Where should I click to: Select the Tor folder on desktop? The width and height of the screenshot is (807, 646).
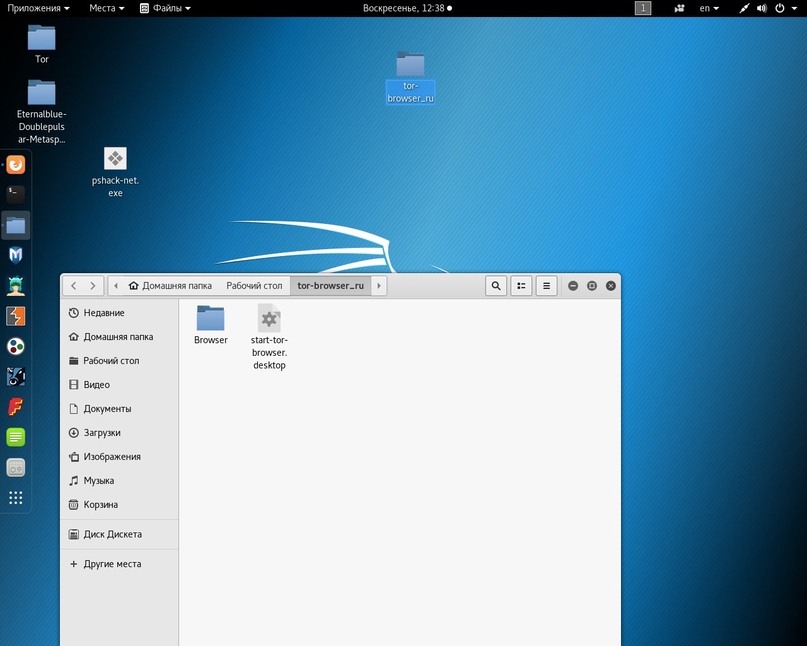click(x=42, y=44)
